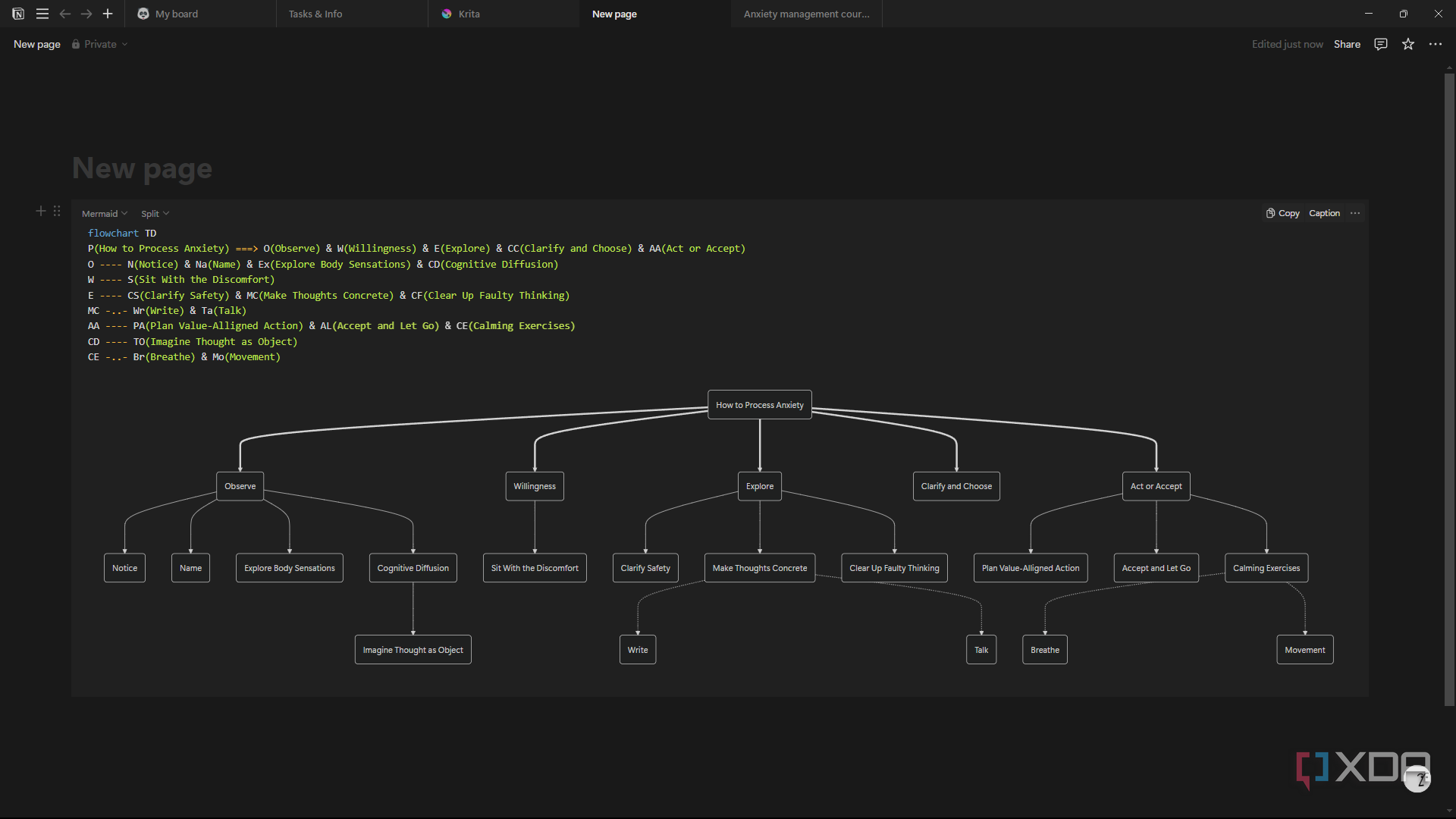Click the 'Breathe' flowchart node

click(1045, 650)
